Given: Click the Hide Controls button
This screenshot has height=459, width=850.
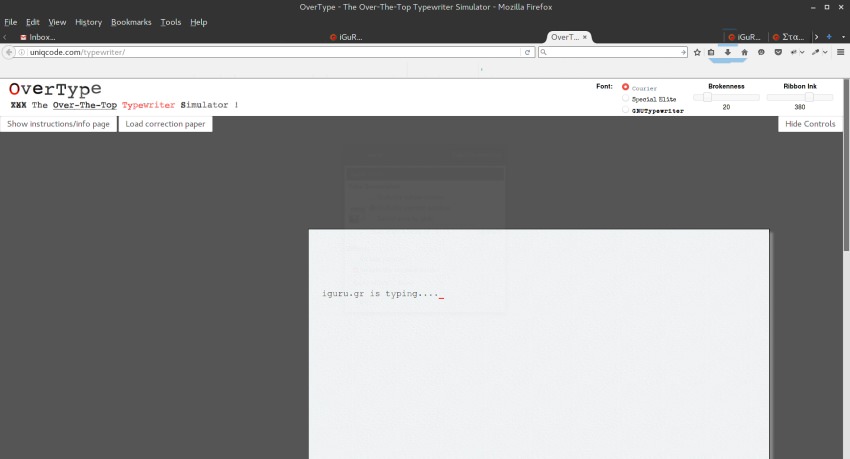Looking at the screenshot, I should (x=810, y=124).
